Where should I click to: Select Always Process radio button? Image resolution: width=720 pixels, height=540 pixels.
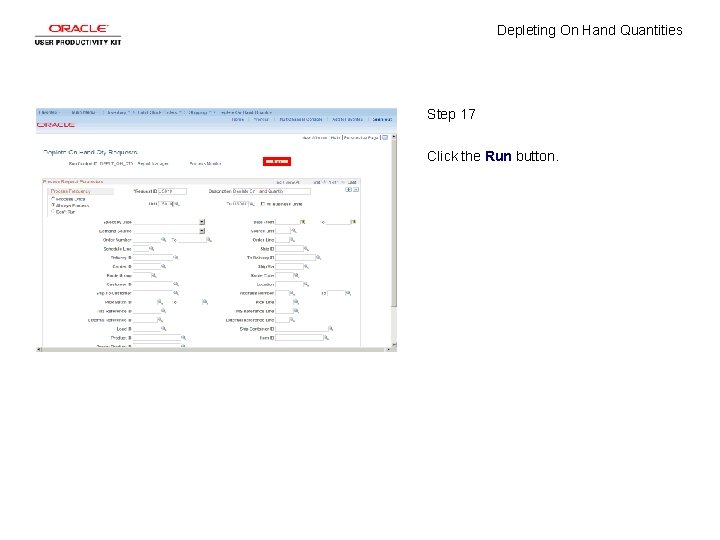pyautogui.click(x=53, y=205)
